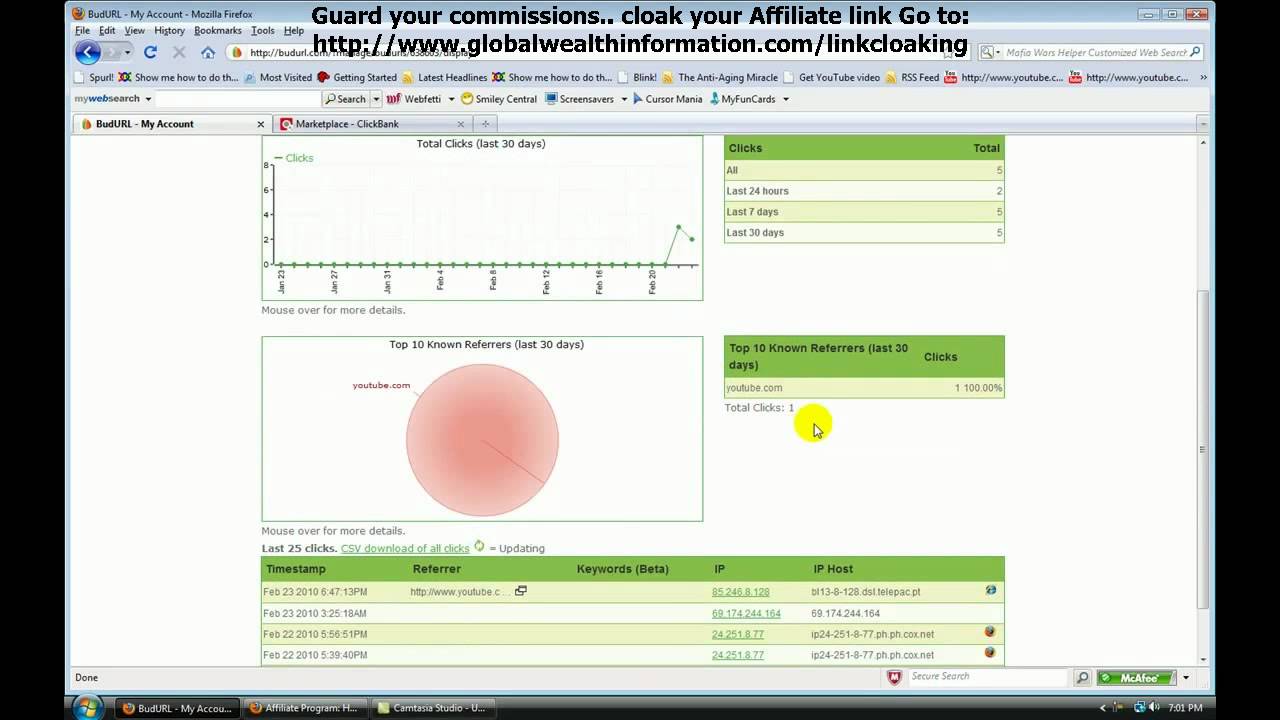Open the Getting Started bookmark

point(357,77)
